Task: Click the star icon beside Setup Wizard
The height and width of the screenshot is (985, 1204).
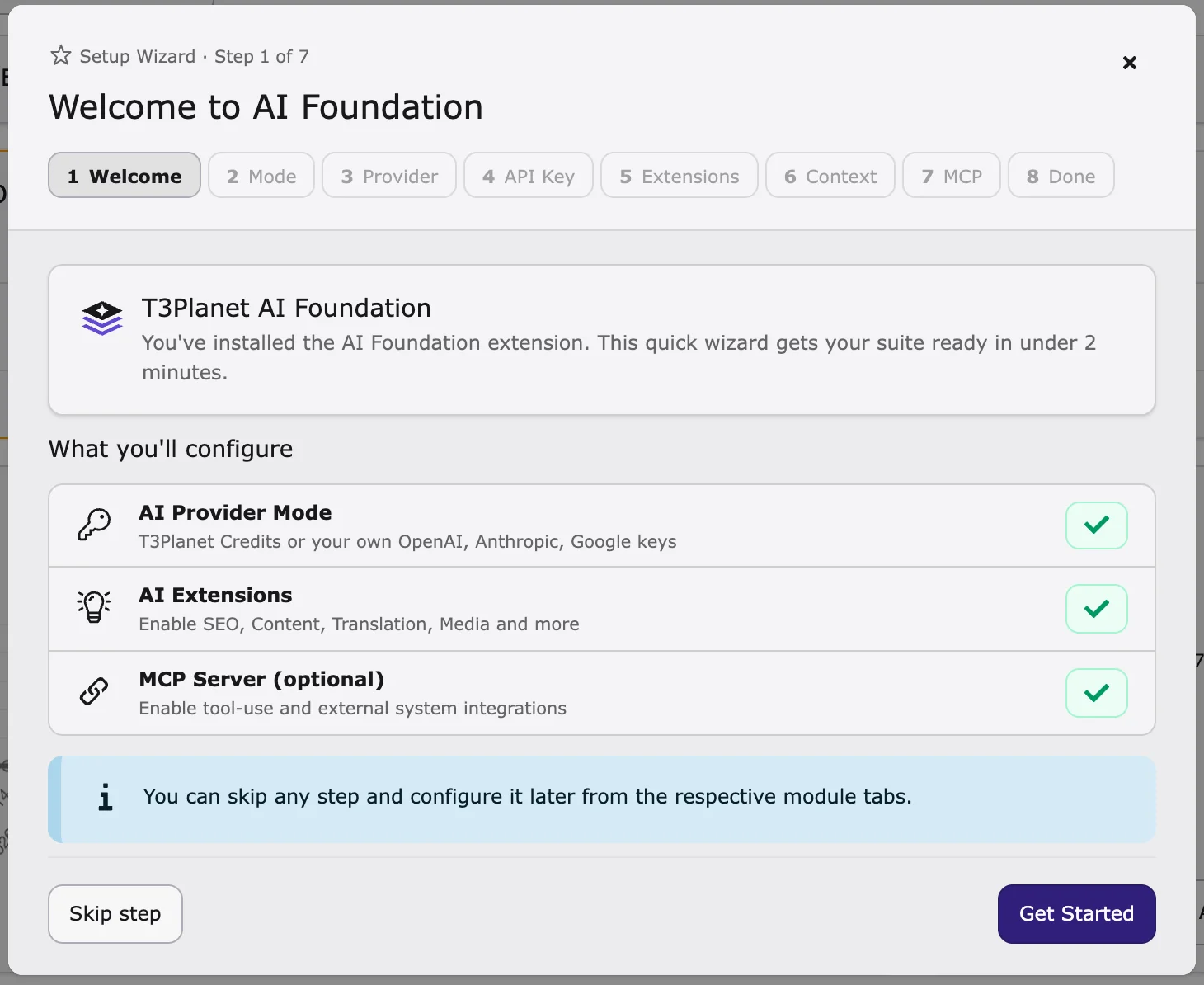Action: 61,55
